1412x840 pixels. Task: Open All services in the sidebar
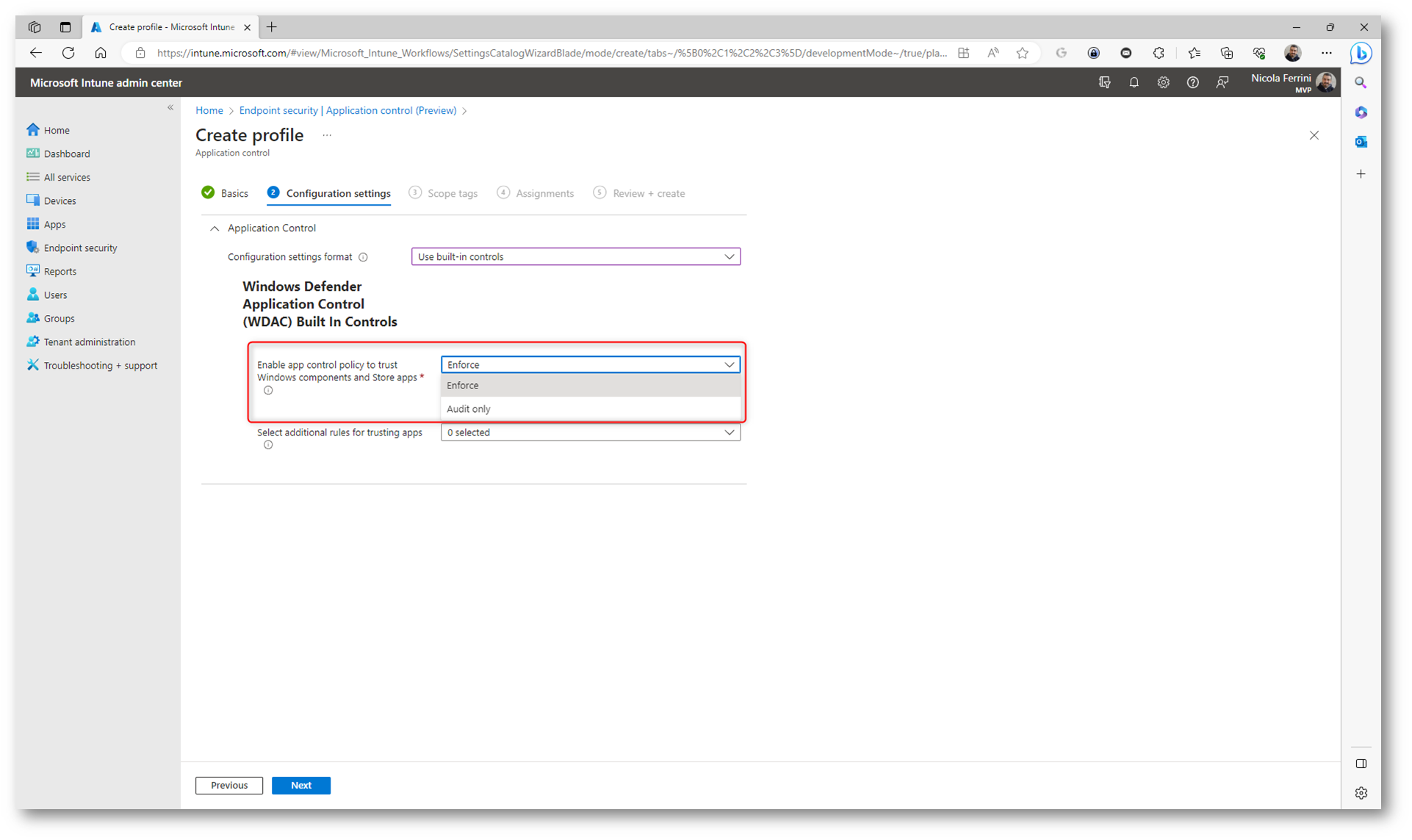(59, 177)
